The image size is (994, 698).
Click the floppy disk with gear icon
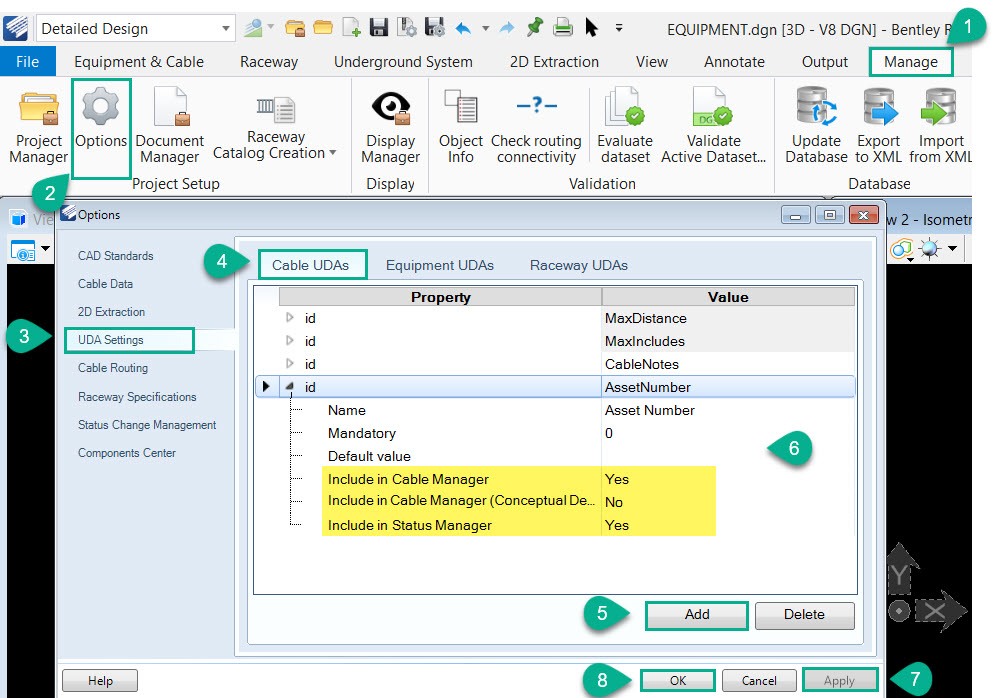tap(435, 28)
